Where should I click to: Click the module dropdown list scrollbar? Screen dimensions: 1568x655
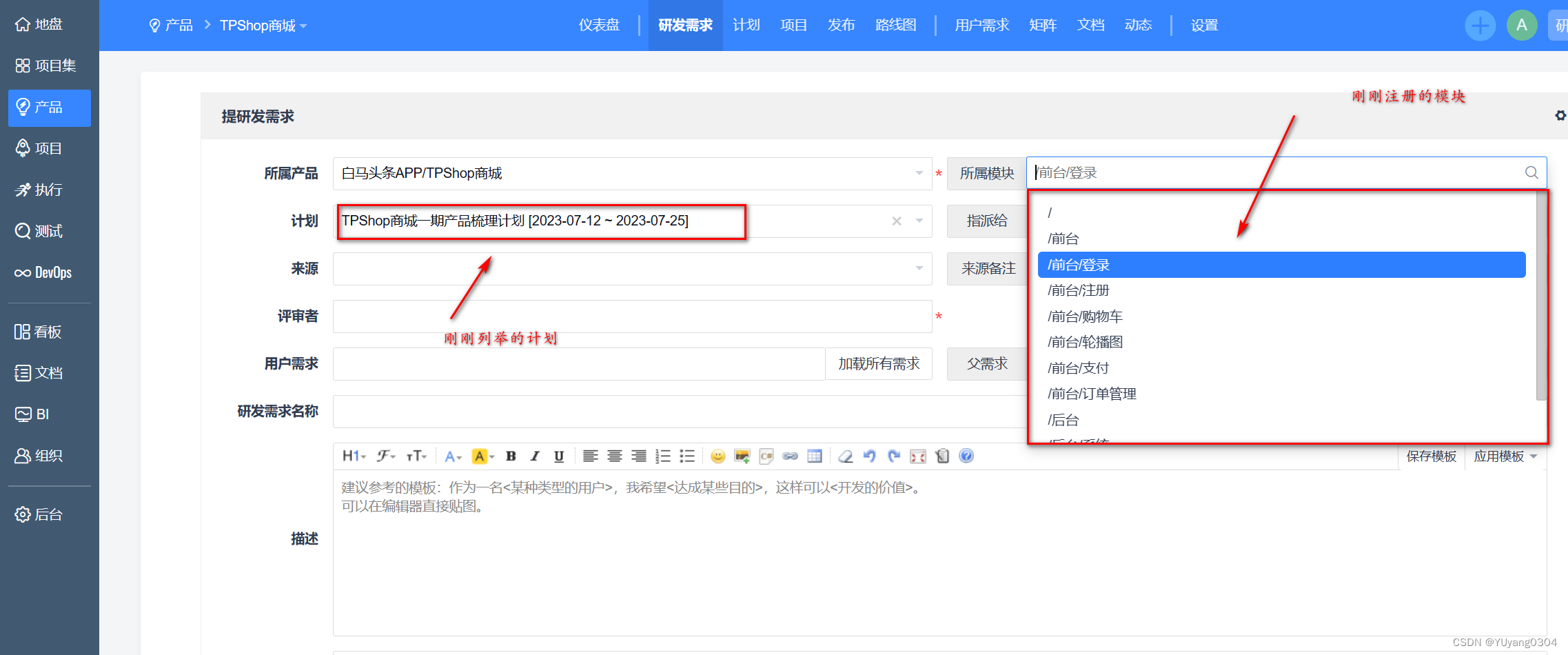tap(1541, 296)
